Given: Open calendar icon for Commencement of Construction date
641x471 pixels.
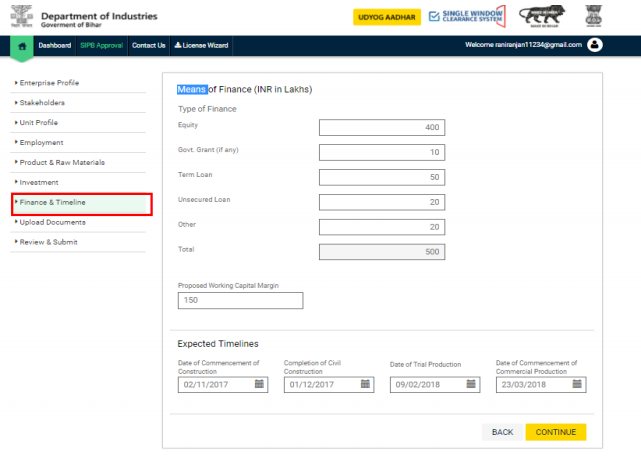Looking at the screenshot, I should coord(260,384).
